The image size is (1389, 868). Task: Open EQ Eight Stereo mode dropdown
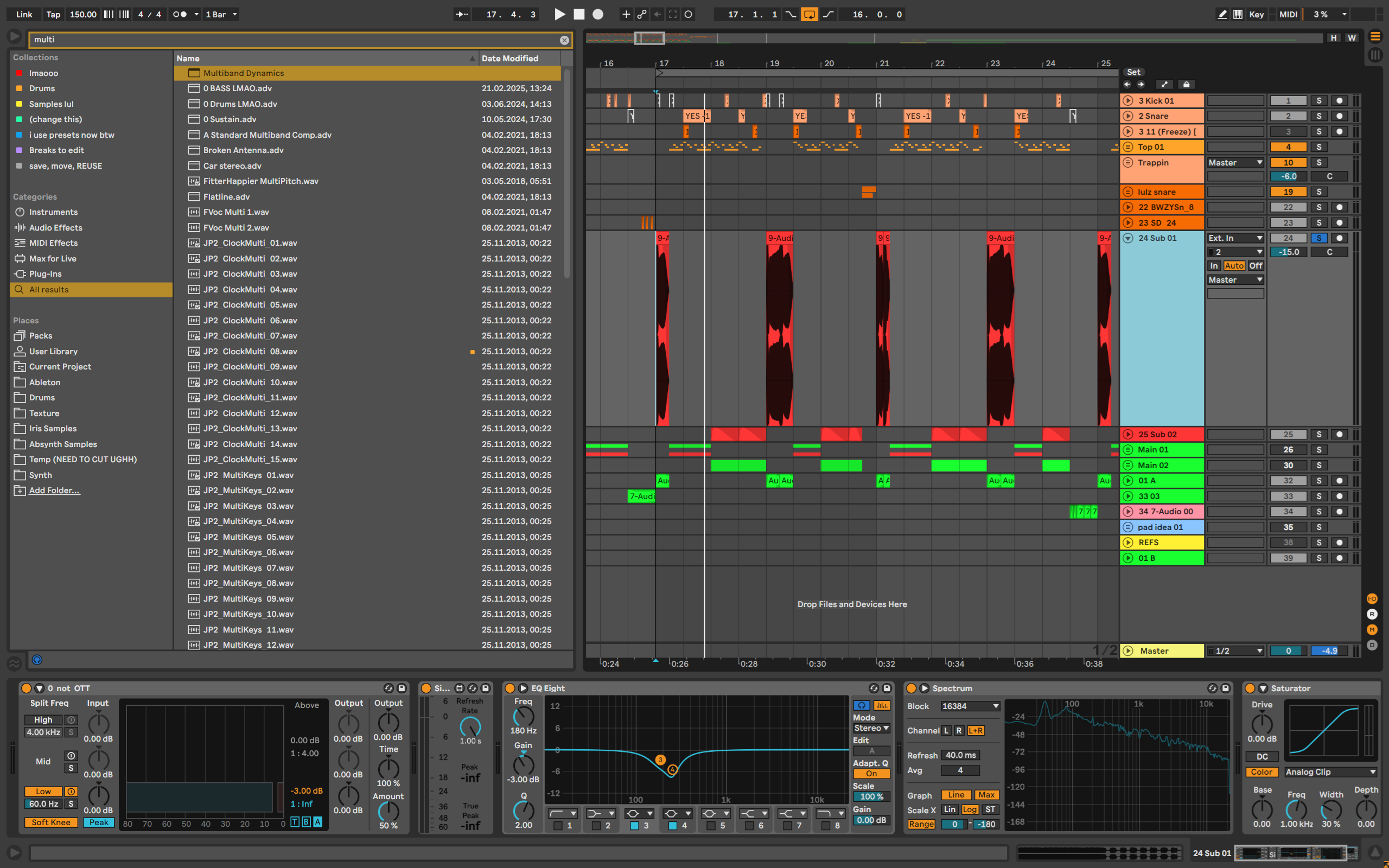(x=871, y=728)
